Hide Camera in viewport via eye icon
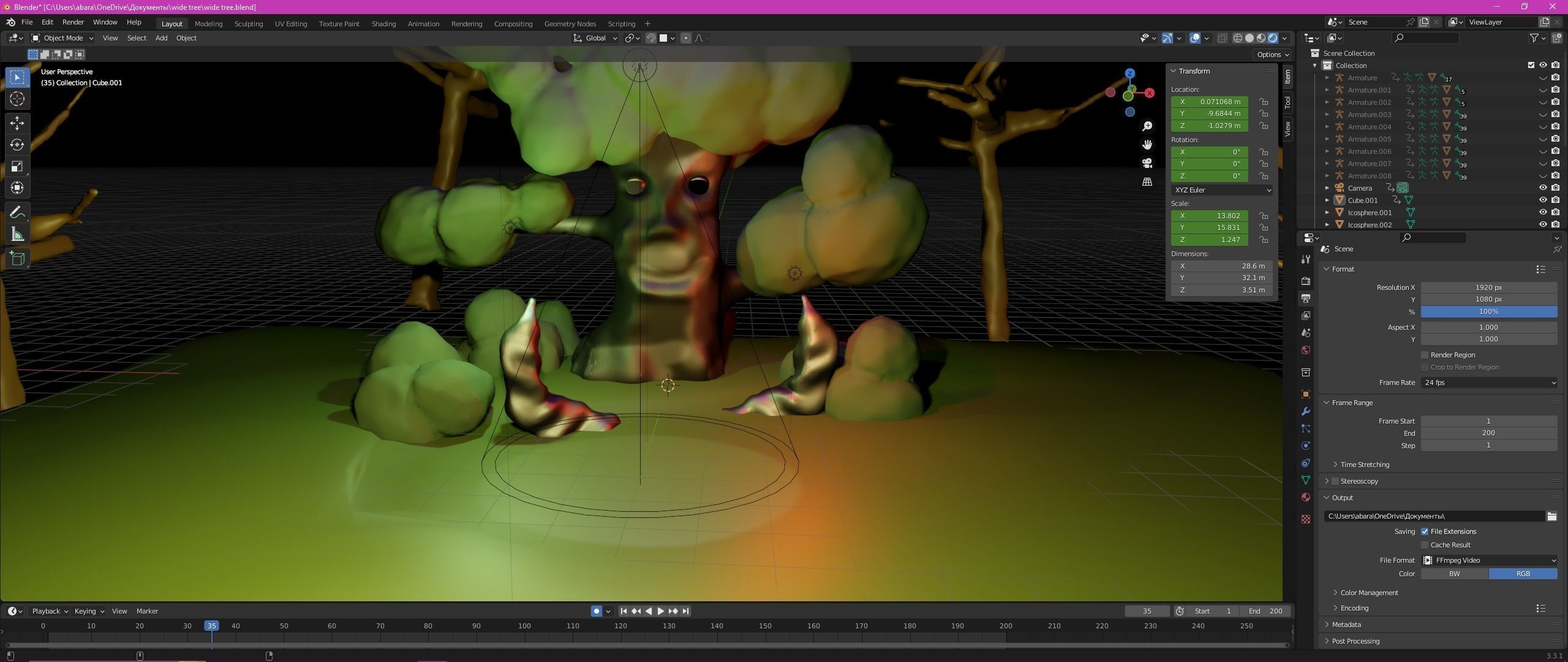This screenshot has height=662, width=1568. (x=1543, y=188)
